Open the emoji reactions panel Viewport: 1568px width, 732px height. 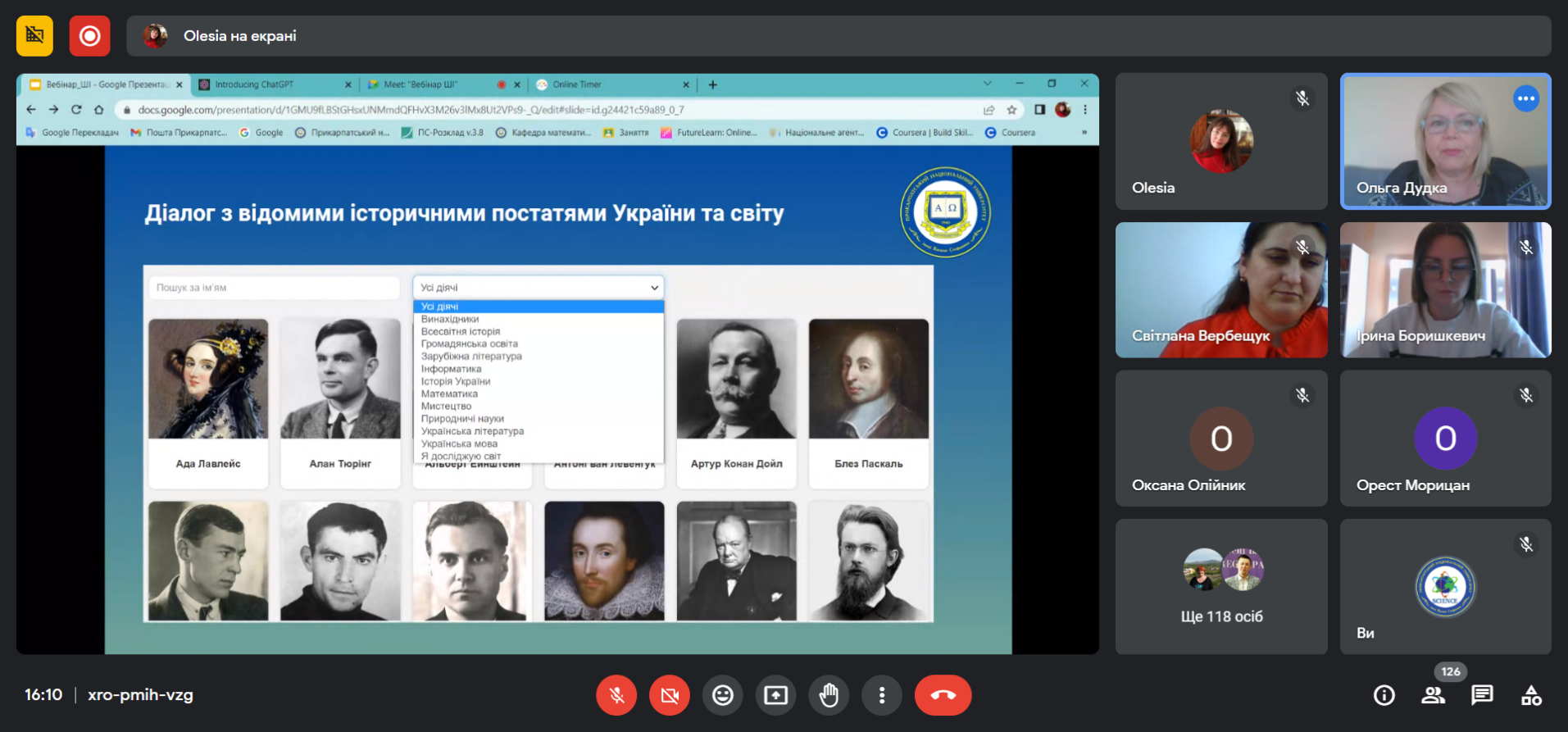point(722,695)
